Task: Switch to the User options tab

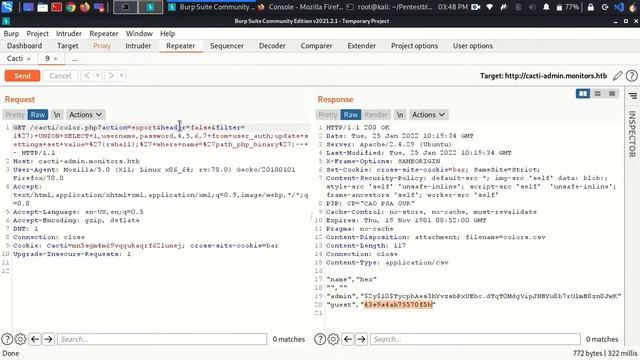Action: (473, 46)
